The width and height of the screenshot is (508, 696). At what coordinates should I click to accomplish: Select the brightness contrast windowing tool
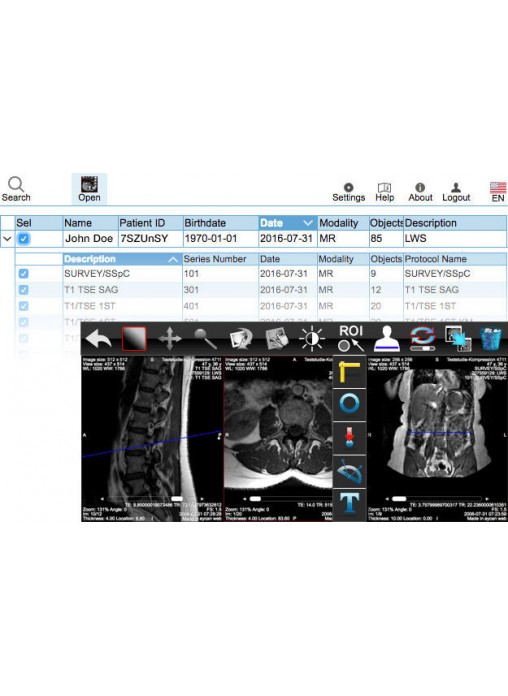pos(312,340)
